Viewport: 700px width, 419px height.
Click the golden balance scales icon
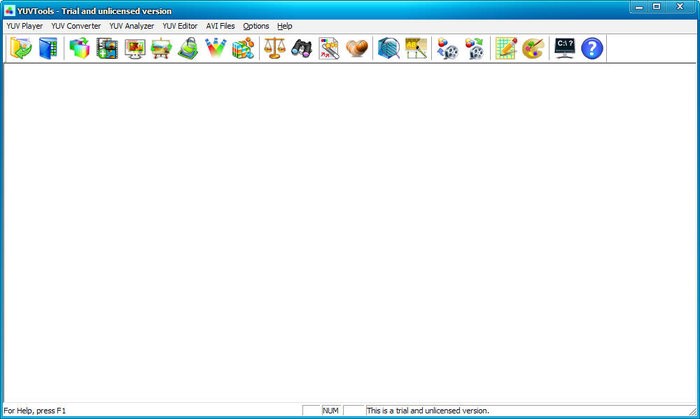(x=275, y=48)
